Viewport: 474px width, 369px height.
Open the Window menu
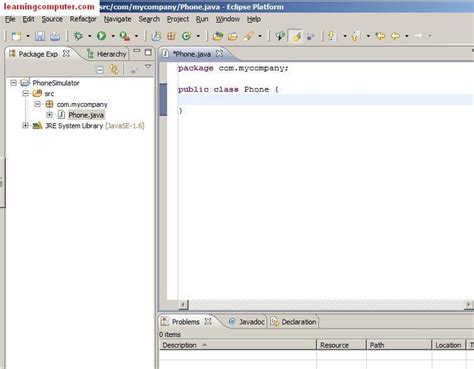pos(228,19)
